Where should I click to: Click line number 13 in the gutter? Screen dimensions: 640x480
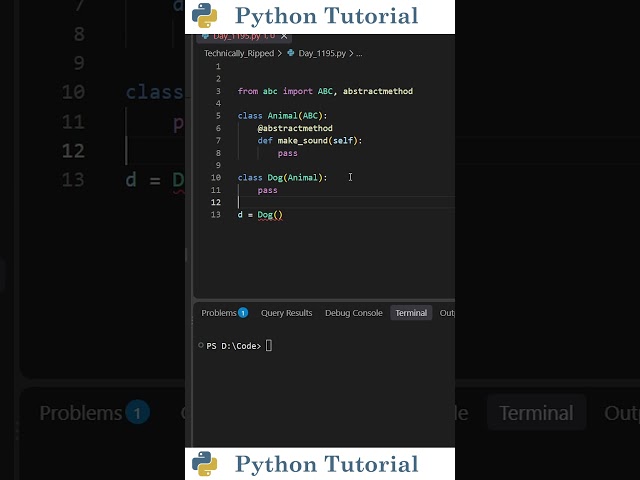pyautogui.click(x=216, y=215)
